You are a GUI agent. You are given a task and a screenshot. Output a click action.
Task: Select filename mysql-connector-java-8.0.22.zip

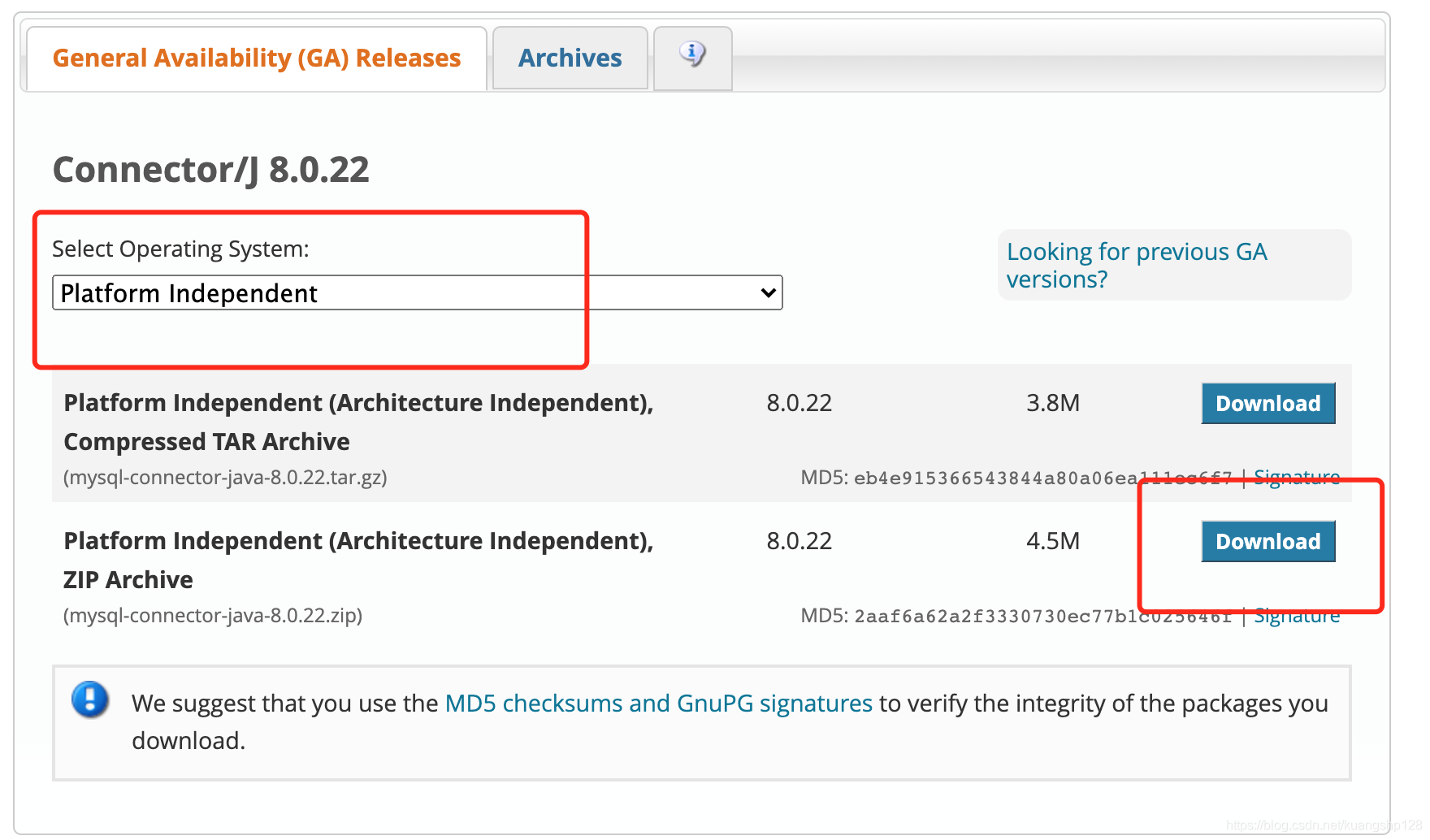(213, 615)
